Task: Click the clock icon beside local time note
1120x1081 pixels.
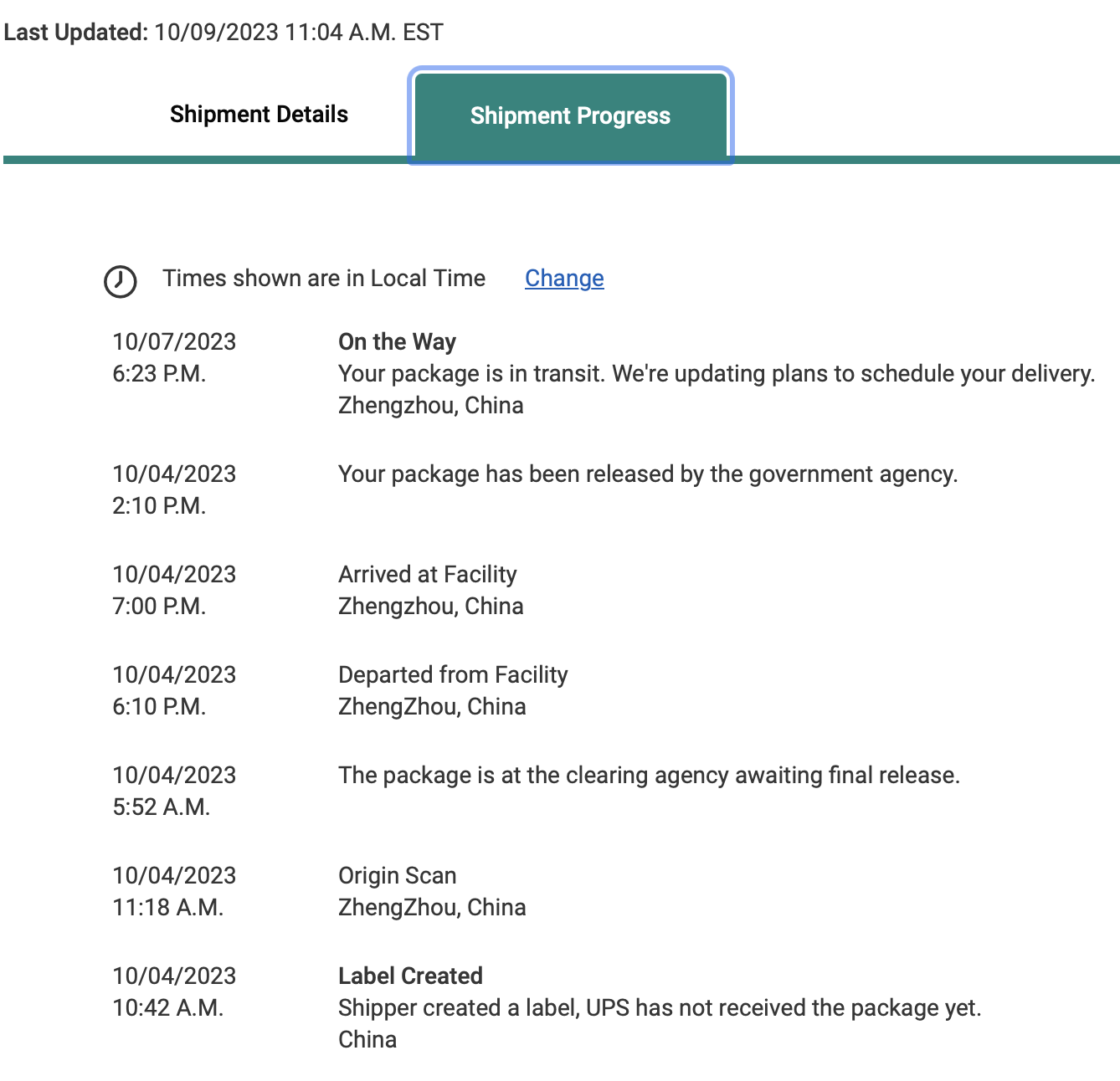Action: click(120, 281)
